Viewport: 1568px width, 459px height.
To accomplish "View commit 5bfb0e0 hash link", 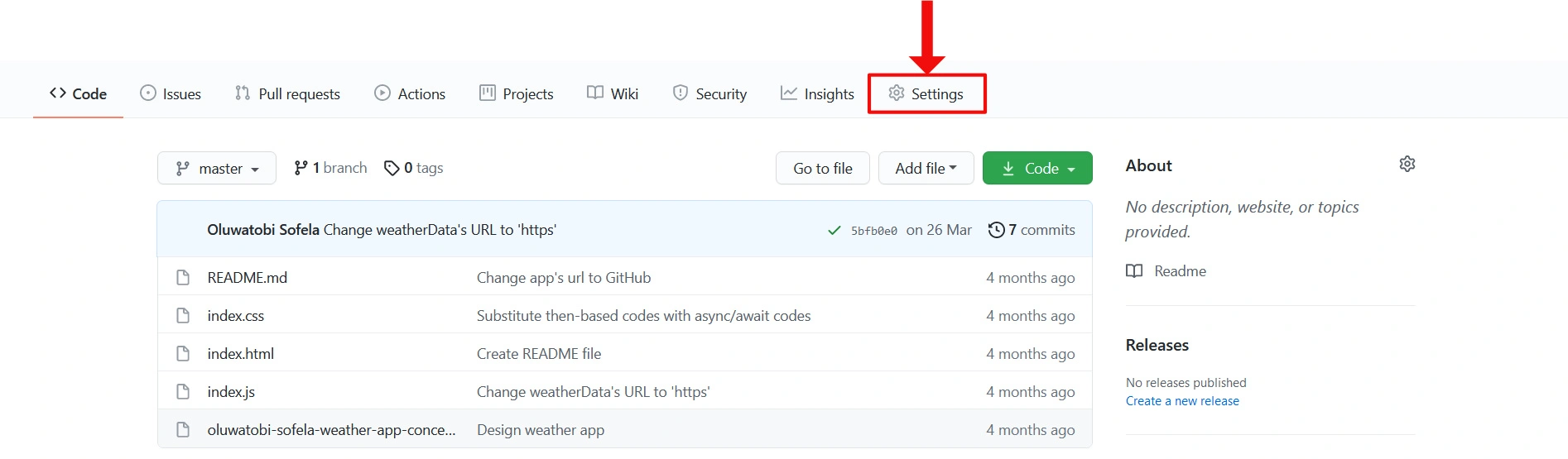I will 873,232.
